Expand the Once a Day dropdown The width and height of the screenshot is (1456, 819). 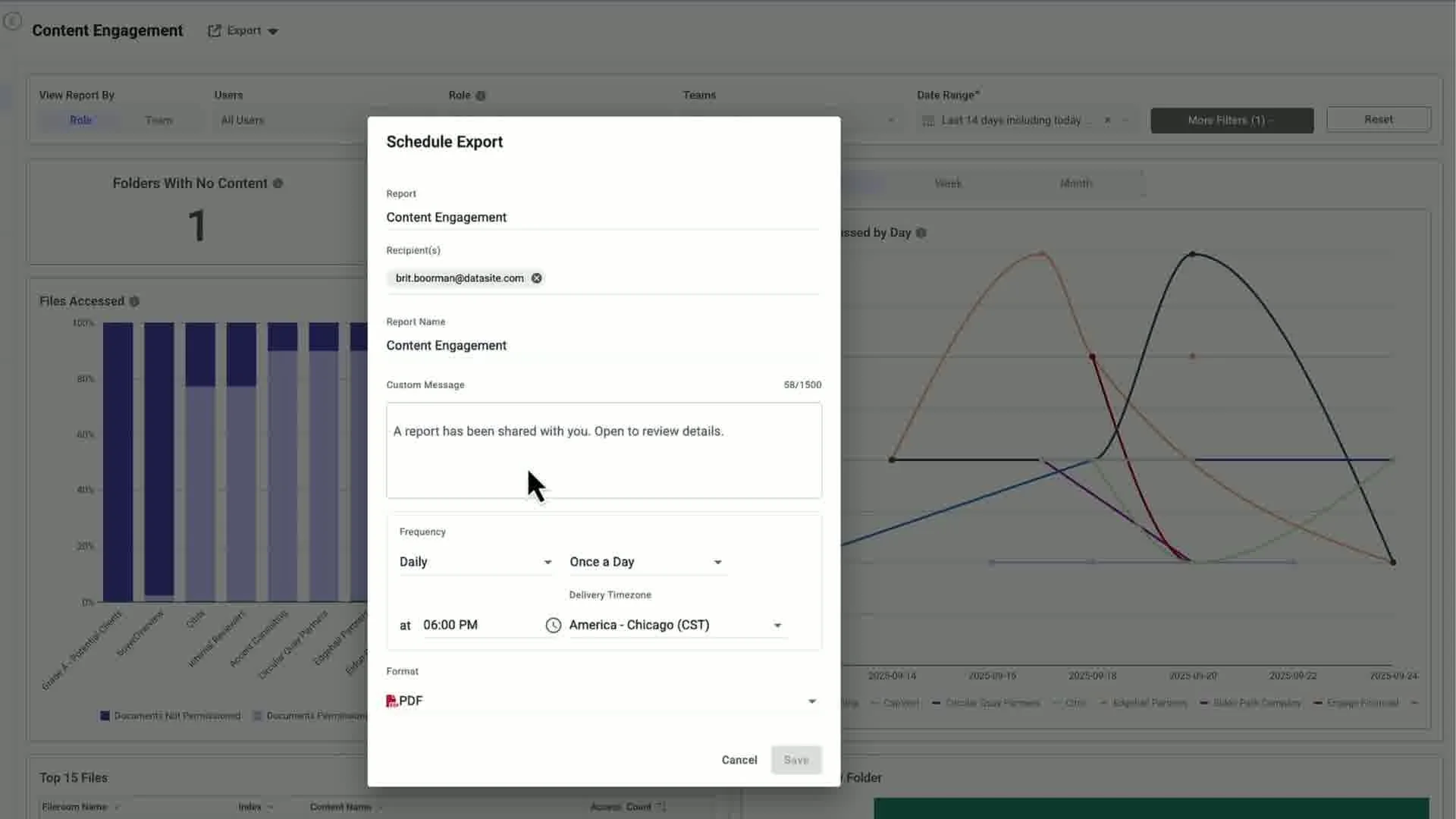pos(717,562)
